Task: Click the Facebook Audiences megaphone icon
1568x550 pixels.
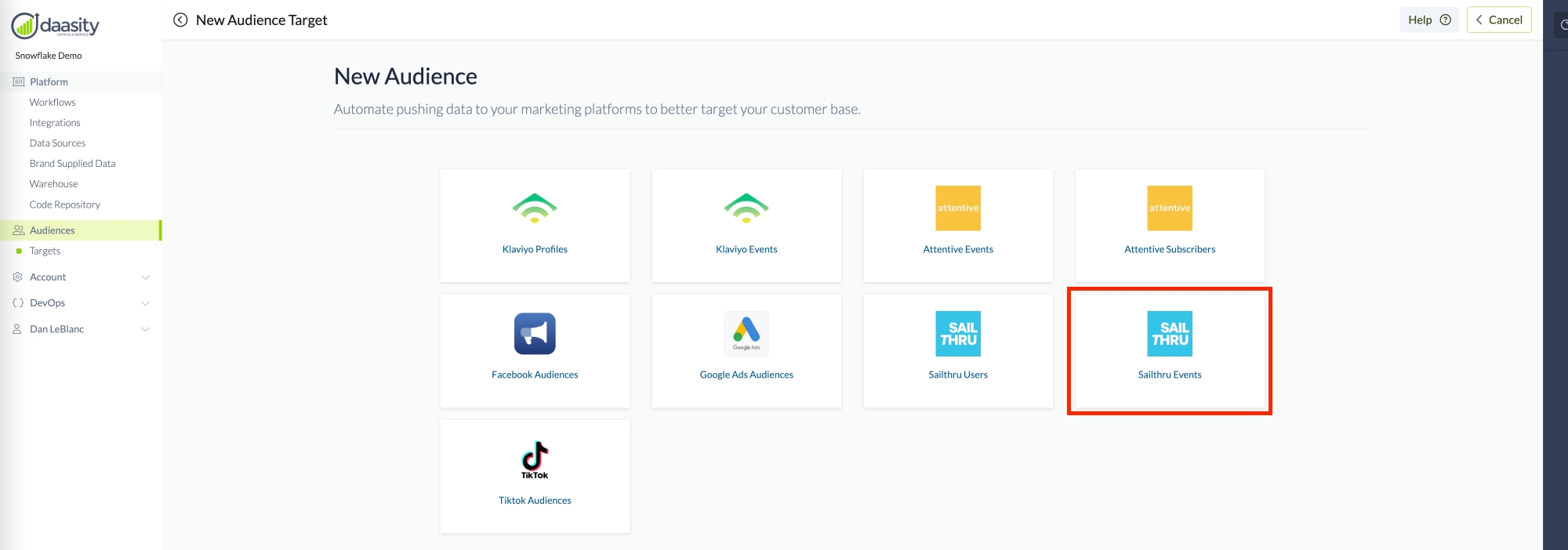Action: pyautogui.click(x=535, y=334)
